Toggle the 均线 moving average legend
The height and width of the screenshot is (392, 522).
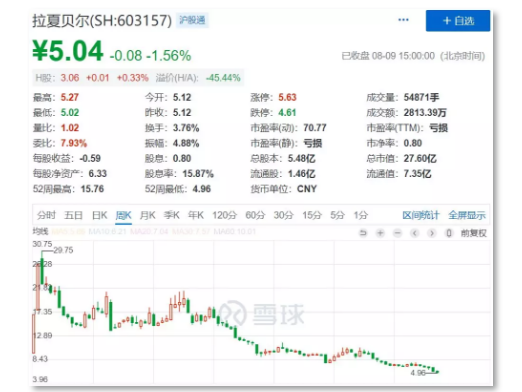pos(40,231)
